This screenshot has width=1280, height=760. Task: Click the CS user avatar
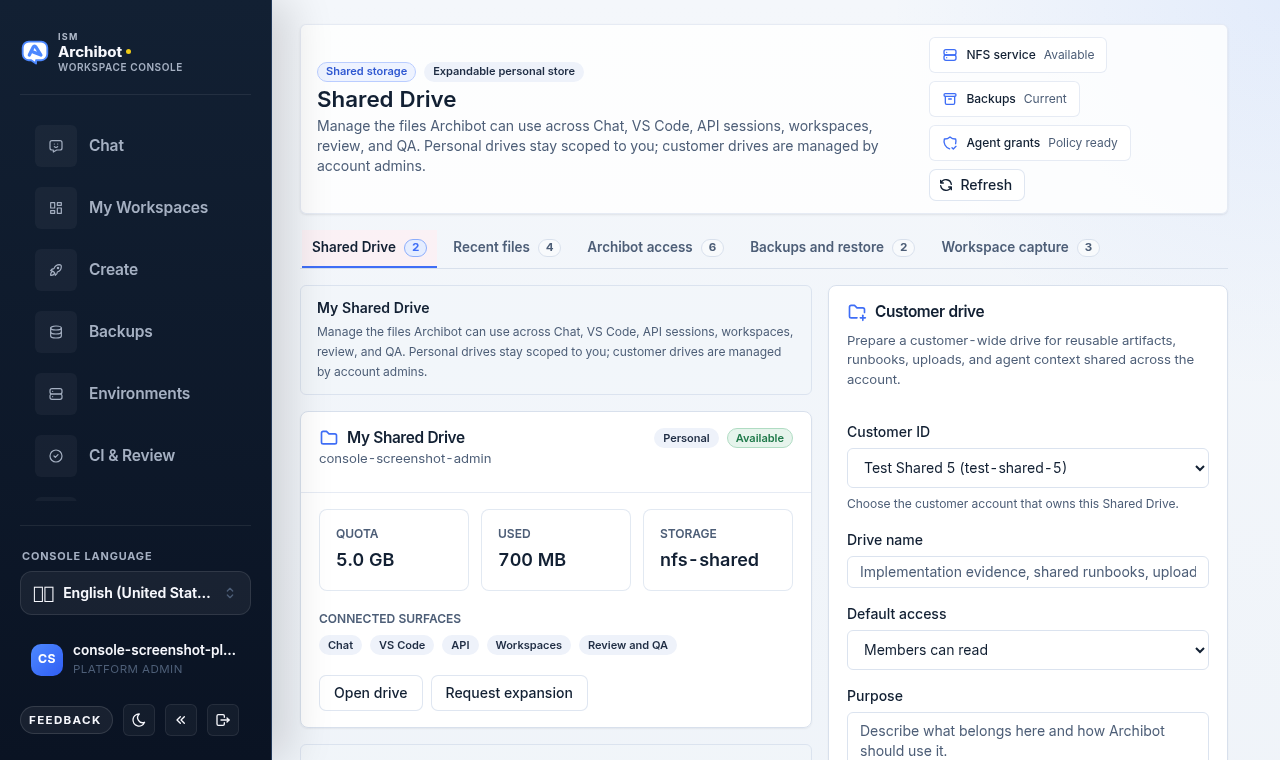tap(47, 659)
